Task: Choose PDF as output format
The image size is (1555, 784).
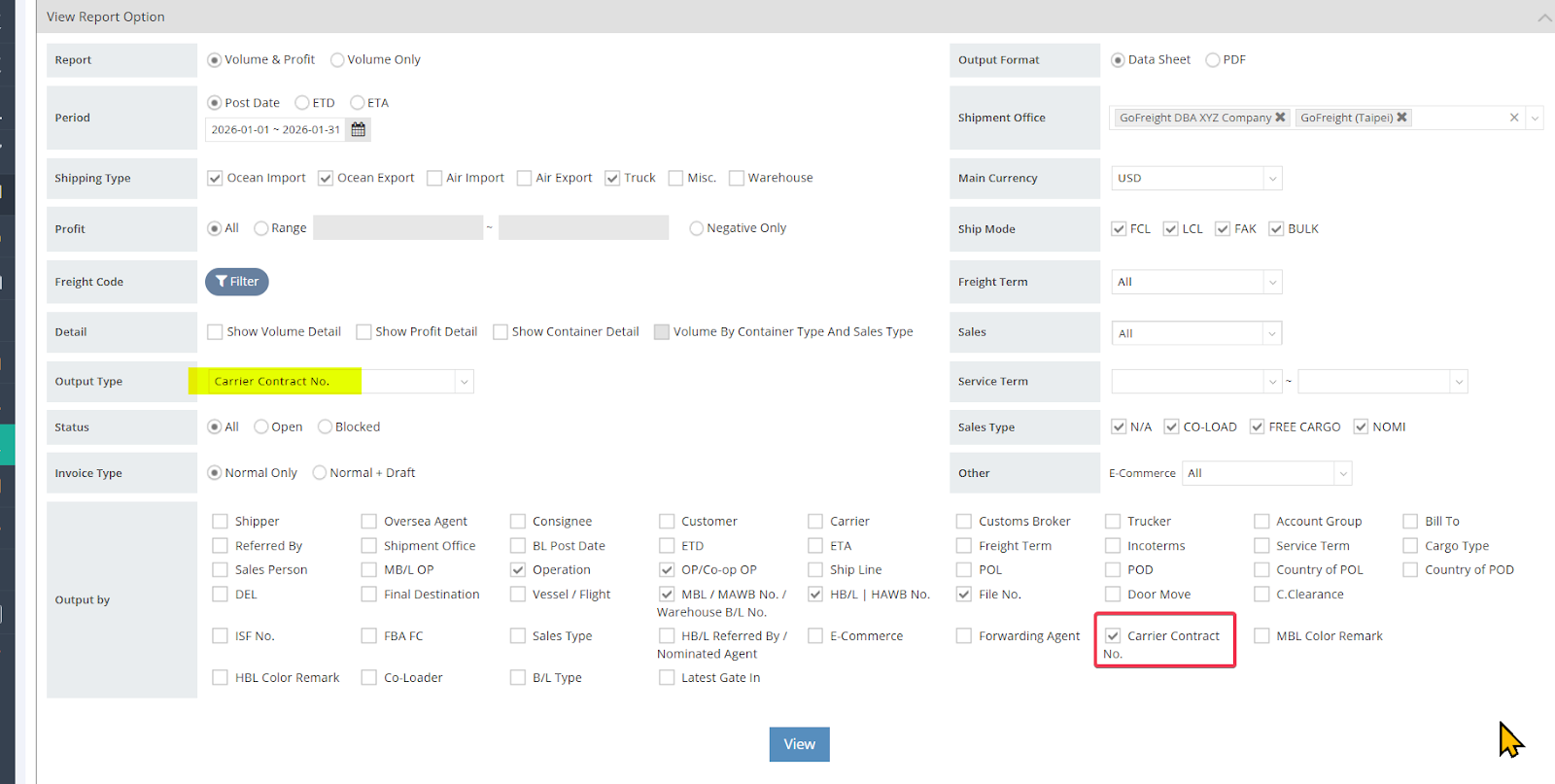Action: (1213, 60)
